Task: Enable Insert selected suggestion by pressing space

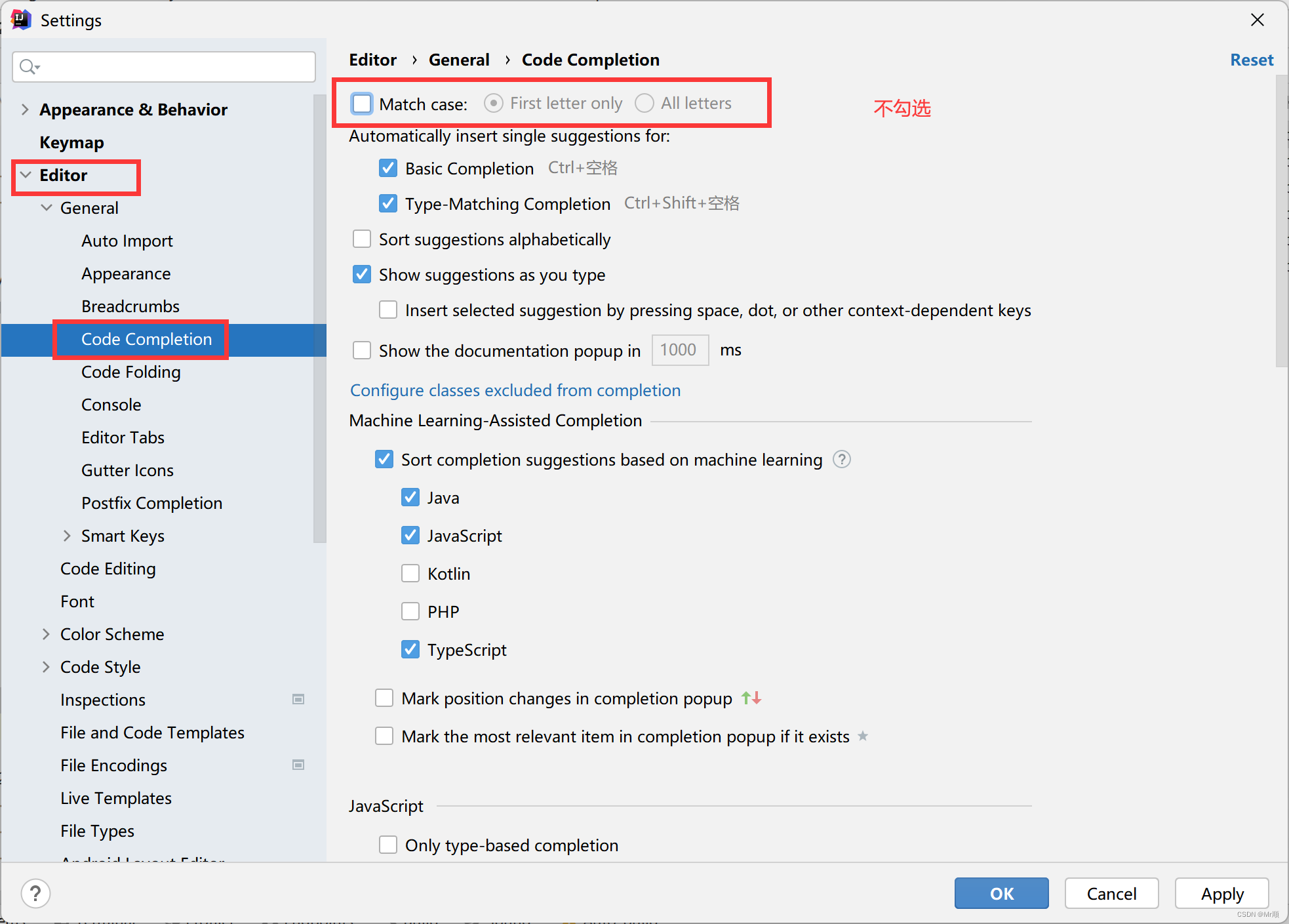Action: pyautogui.click(x=388, y=310)
